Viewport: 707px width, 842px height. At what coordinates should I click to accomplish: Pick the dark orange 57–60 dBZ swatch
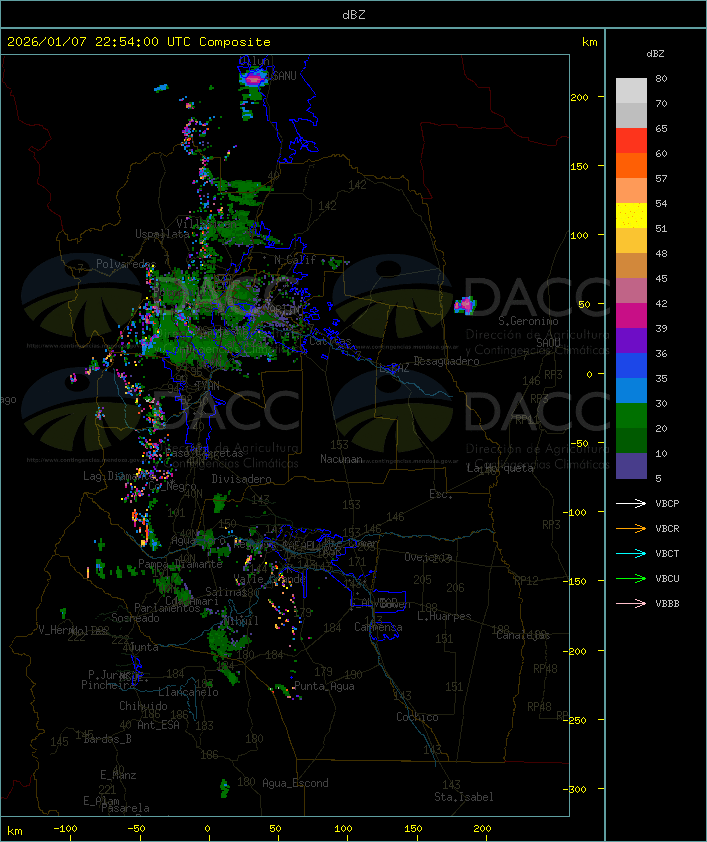[631, 165]
